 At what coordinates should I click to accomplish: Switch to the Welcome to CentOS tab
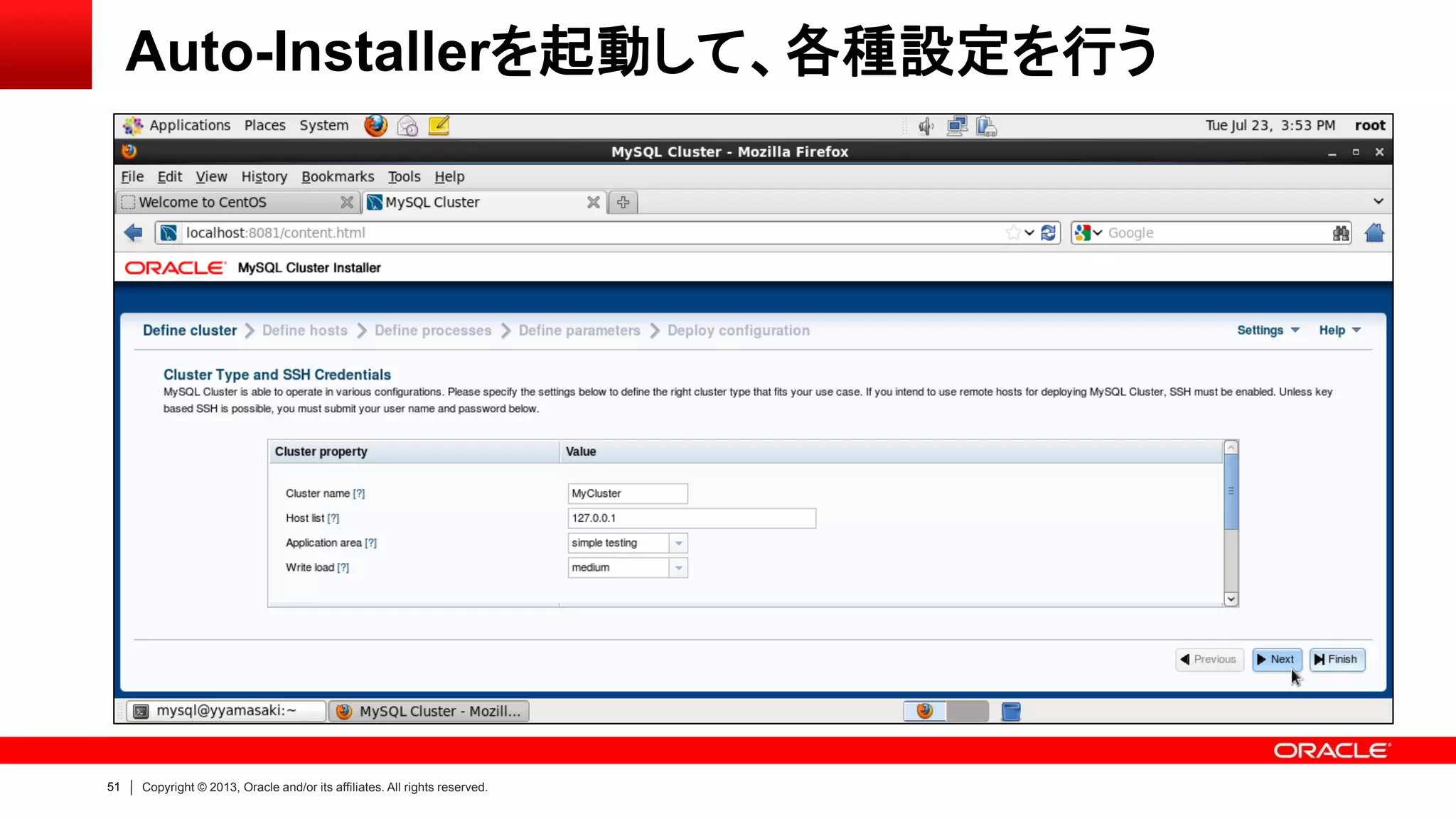237,203
